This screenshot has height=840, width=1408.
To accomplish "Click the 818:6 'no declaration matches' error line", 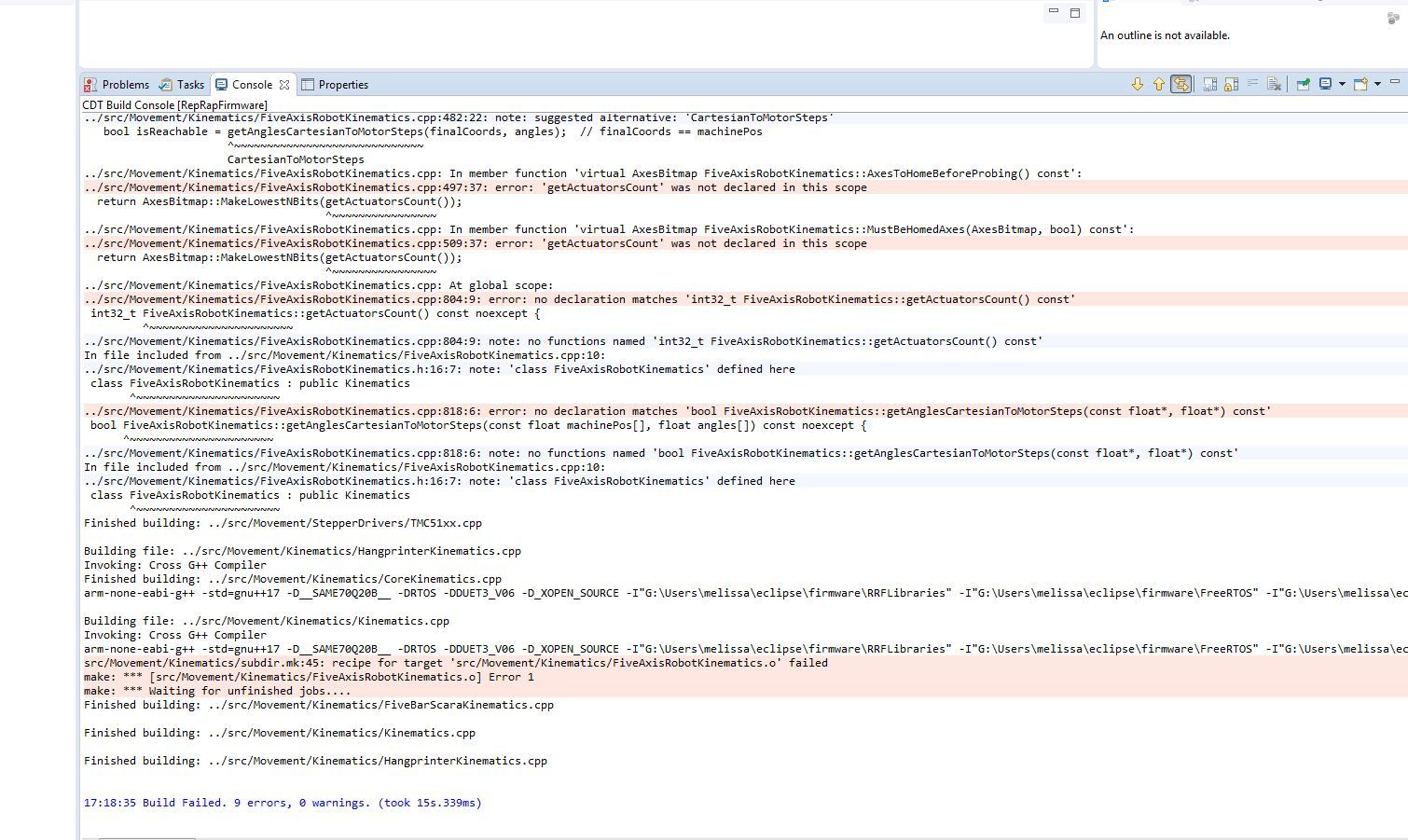I will (x=677, y=411).
